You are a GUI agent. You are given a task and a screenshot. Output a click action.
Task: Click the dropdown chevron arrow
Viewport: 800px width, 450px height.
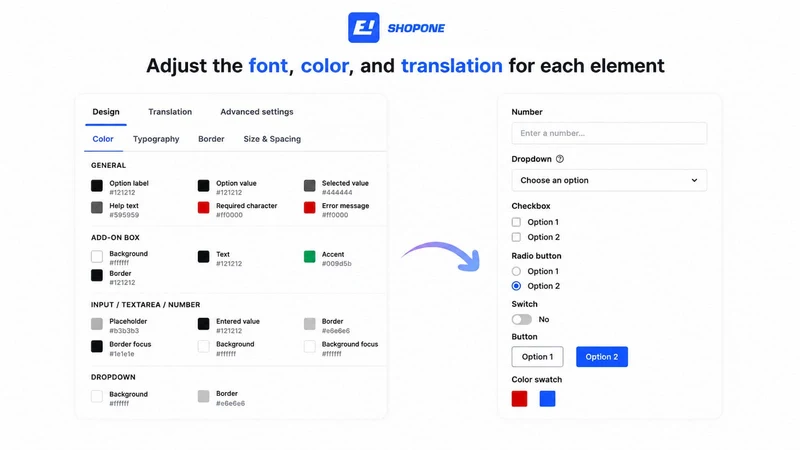[694, 180]
